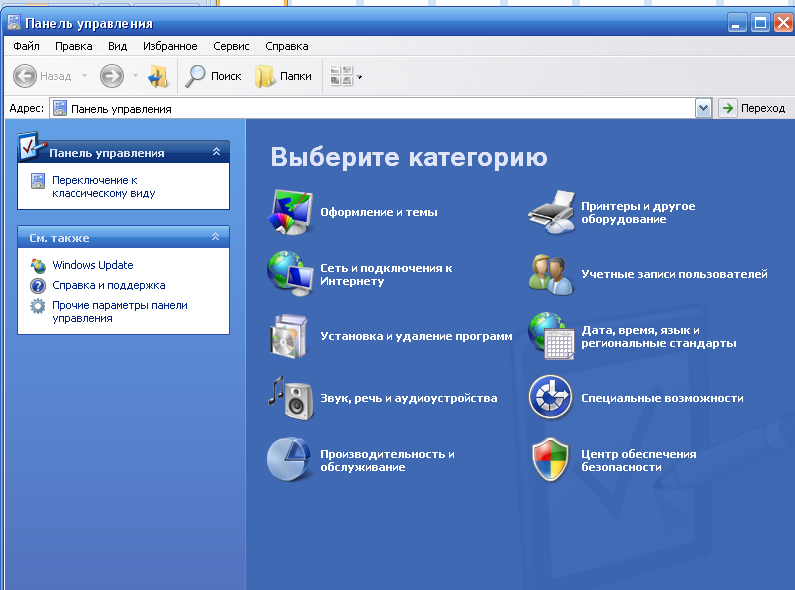795x590 pixels.
Task: Click the Up folder toolbar icon
Action: [158, 76]
